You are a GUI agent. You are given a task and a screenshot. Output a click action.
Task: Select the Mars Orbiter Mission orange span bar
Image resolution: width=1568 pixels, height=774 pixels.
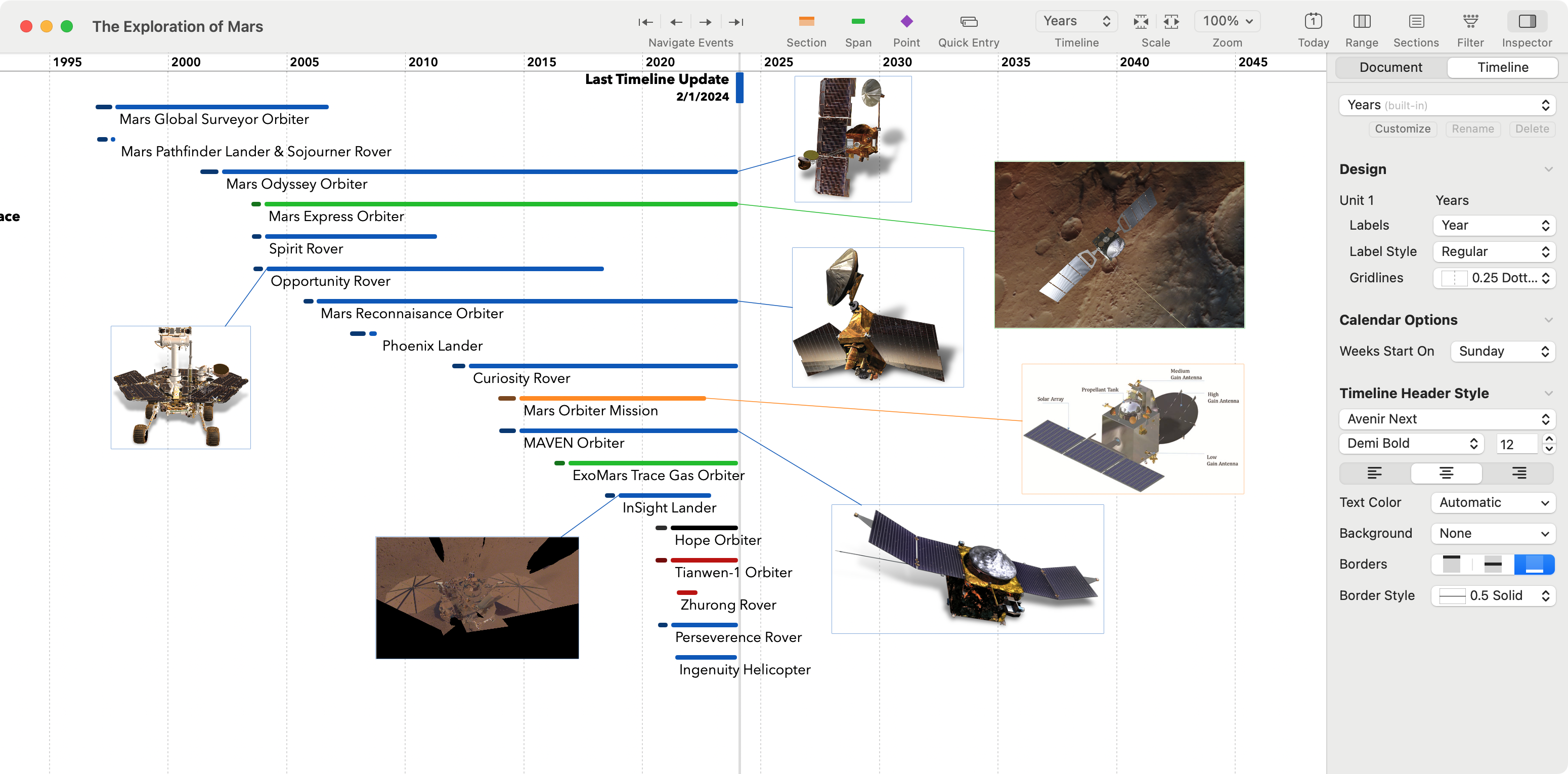pyautogui.click(x=613, y=398)
